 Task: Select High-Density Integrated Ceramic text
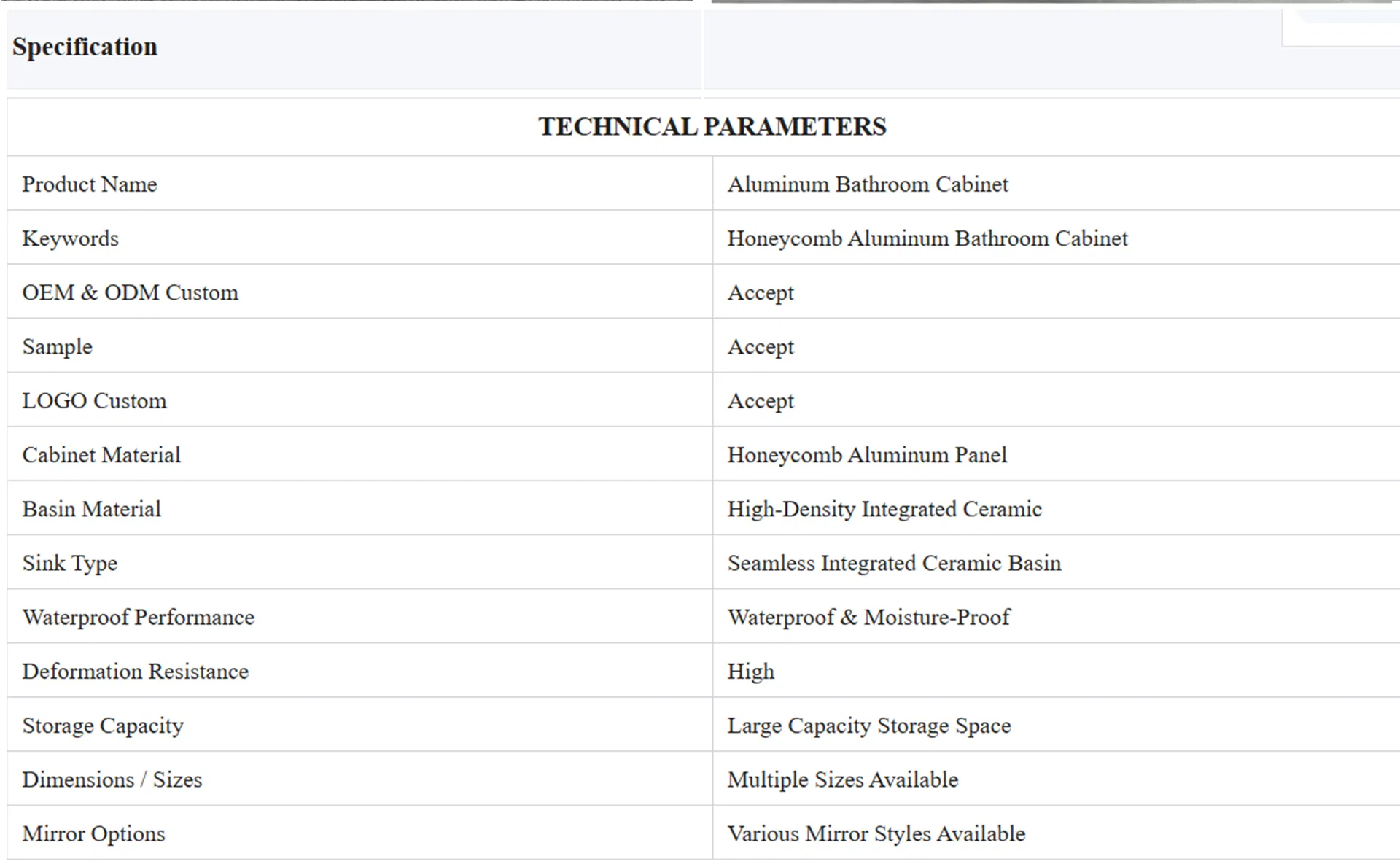[884, 509]
